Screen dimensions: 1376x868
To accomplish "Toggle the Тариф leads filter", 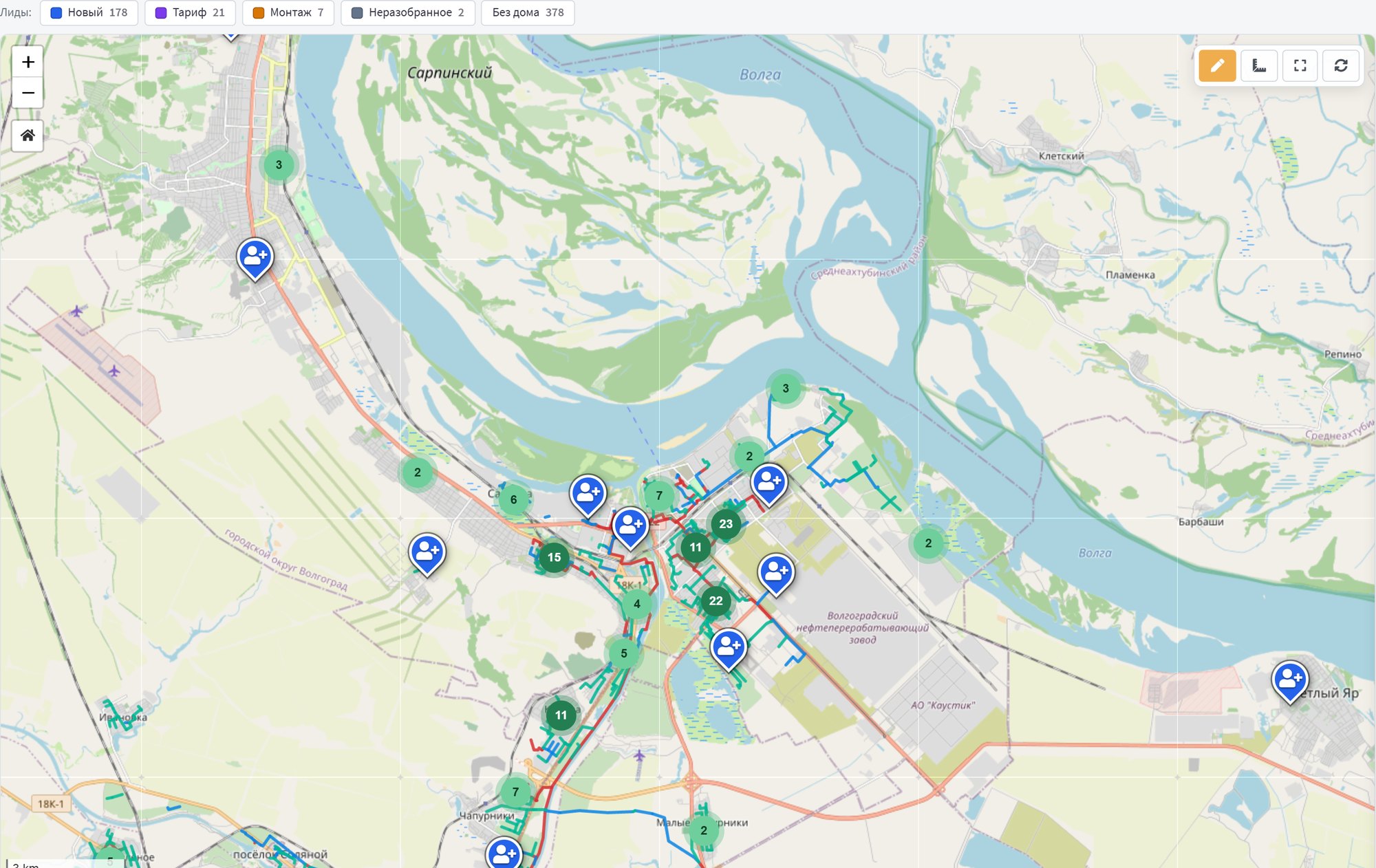I will [190, 12].
